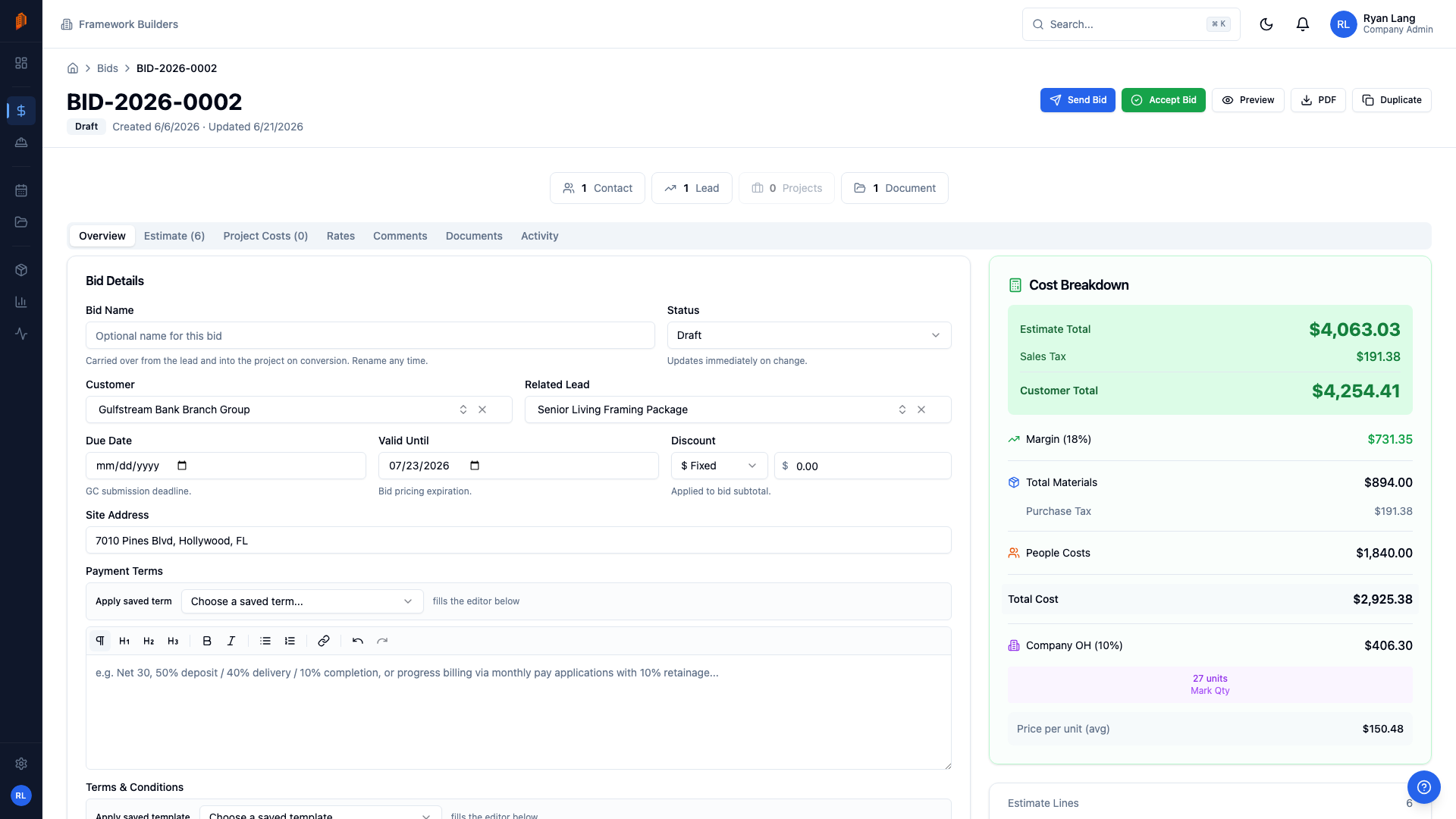Open the hard hat projects icon in sidebar
Viewport: 1456px width, 819px height.
click(x=21, y=143)
